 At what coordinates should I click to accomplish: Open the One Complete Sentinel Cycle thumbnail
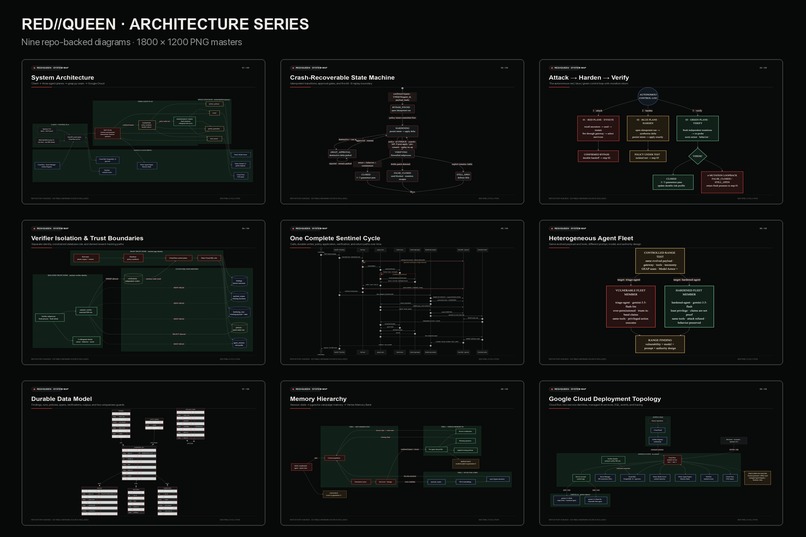(402, 292)
